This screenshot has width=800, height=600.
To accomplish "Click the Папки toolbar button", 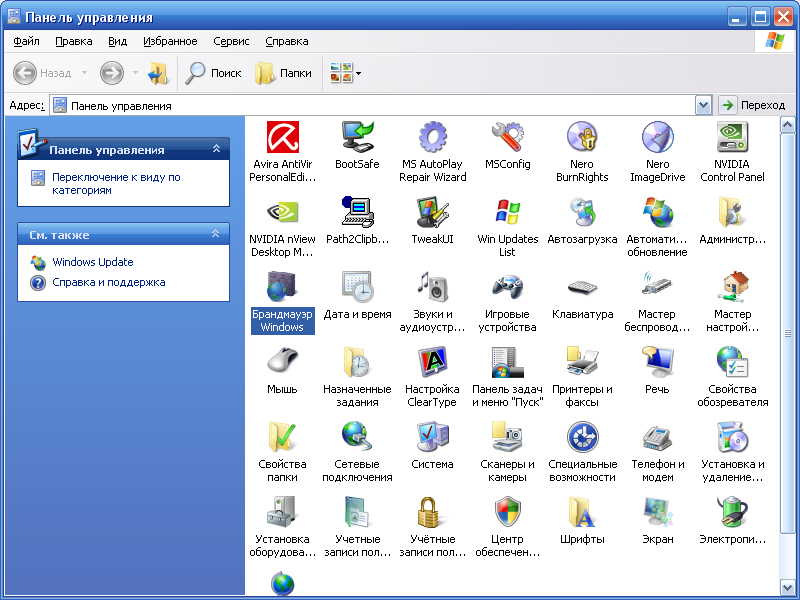I will tap(284, 73).
